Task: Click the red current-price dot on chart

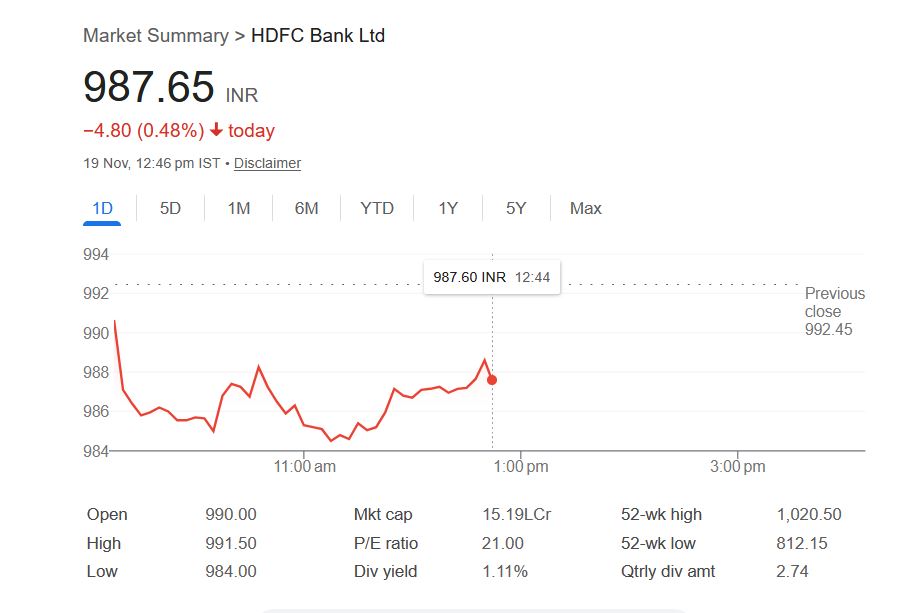Action: click(491, 380)
